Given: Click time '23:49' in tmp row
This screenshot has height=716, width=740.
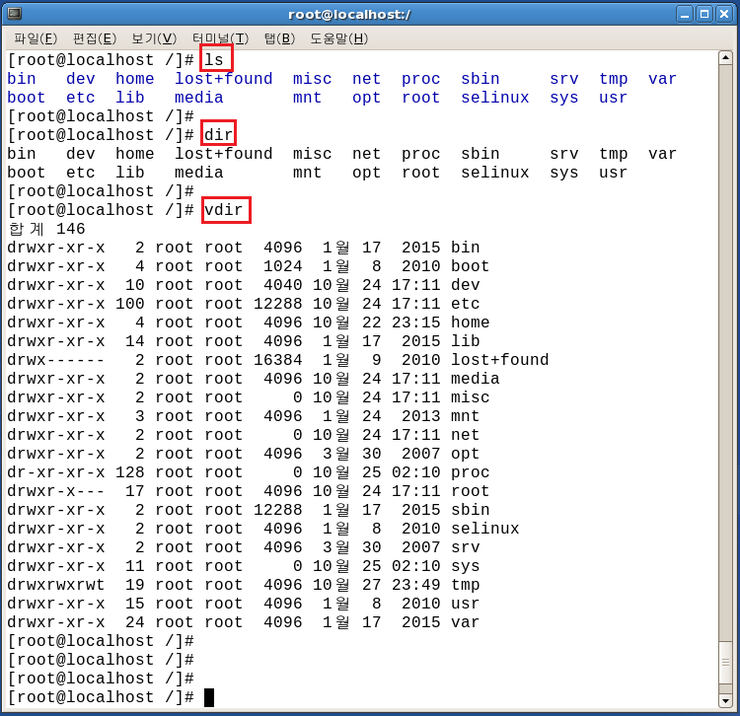Looking at the screenshot, I should [x=416, y=584].
